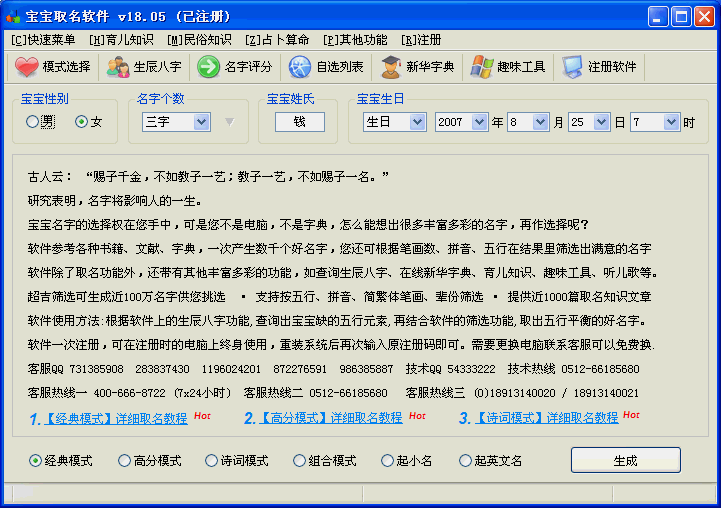This screenshot has height=508, width=721.
Task: Select 女 gender radio button
Action: point(81,122)
